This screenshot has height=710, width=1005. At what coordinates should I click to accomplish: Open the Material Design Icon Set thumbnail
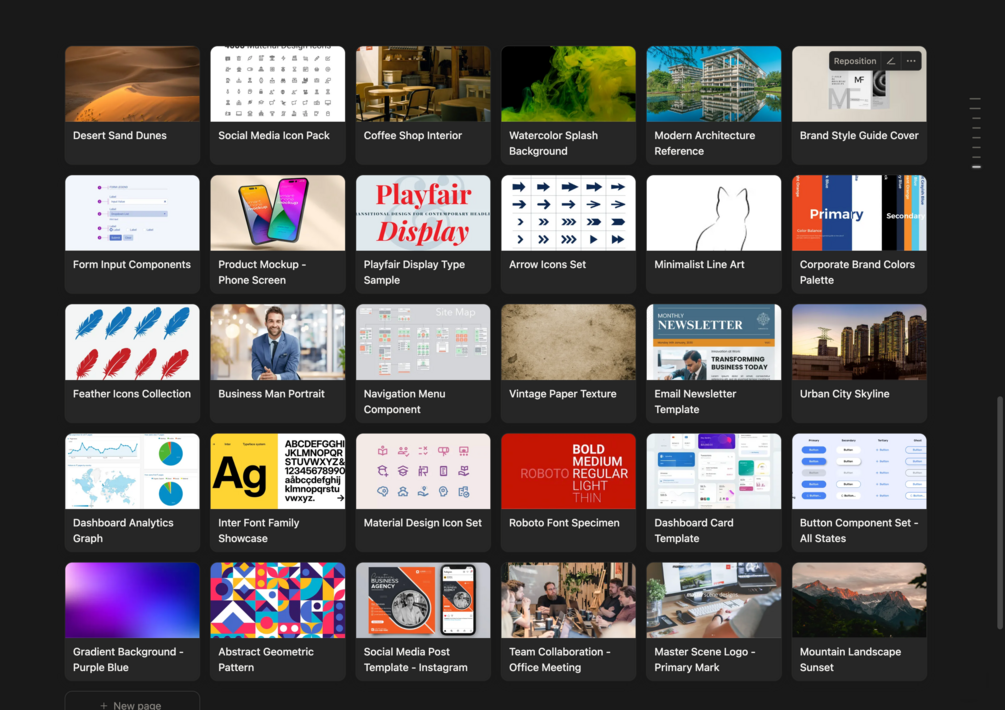click(x=423, y=472)
